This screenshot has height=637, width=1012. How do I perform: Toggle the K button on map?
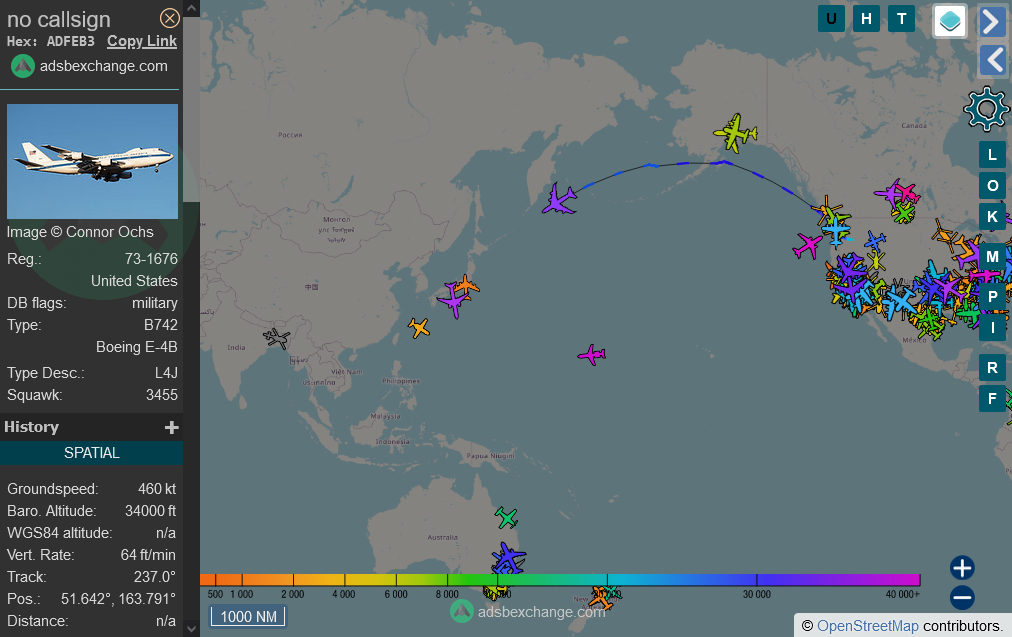(993, 217)
